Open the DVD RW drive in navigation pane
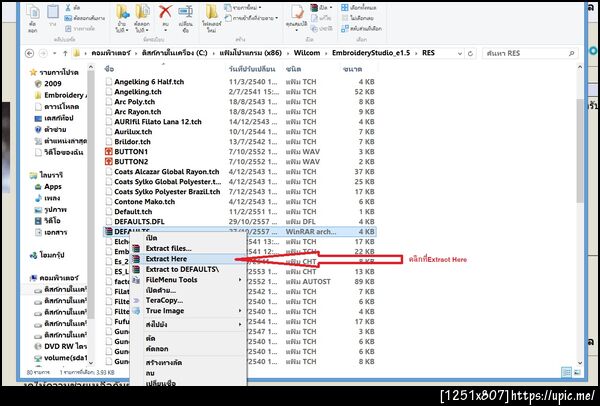Screen dimensions: 600x406 (x=60, y=346)
